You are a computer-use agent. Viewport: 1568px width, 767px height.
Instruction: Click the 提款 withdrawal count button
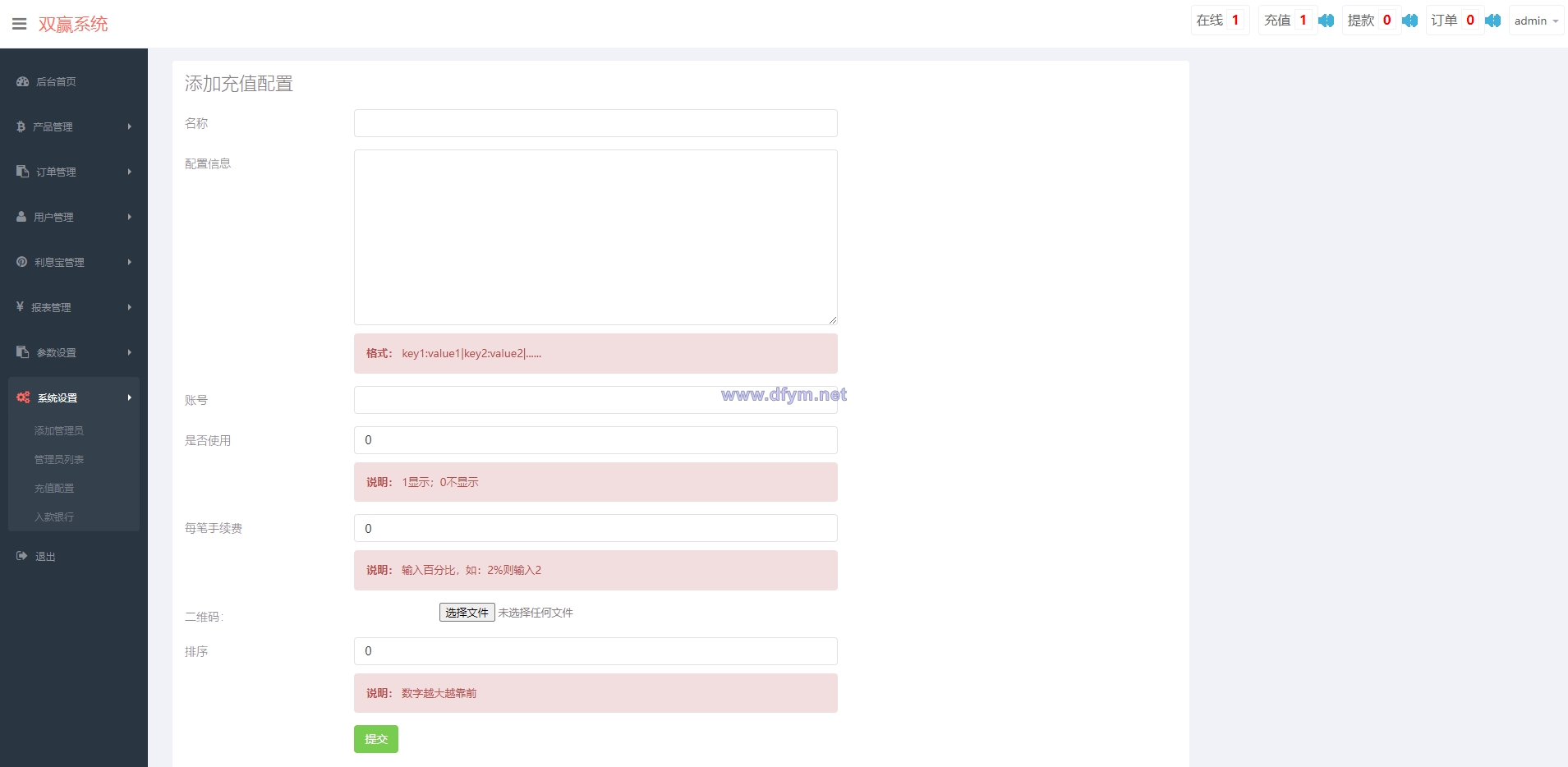pyautogui.click(x=1371, y=21)
